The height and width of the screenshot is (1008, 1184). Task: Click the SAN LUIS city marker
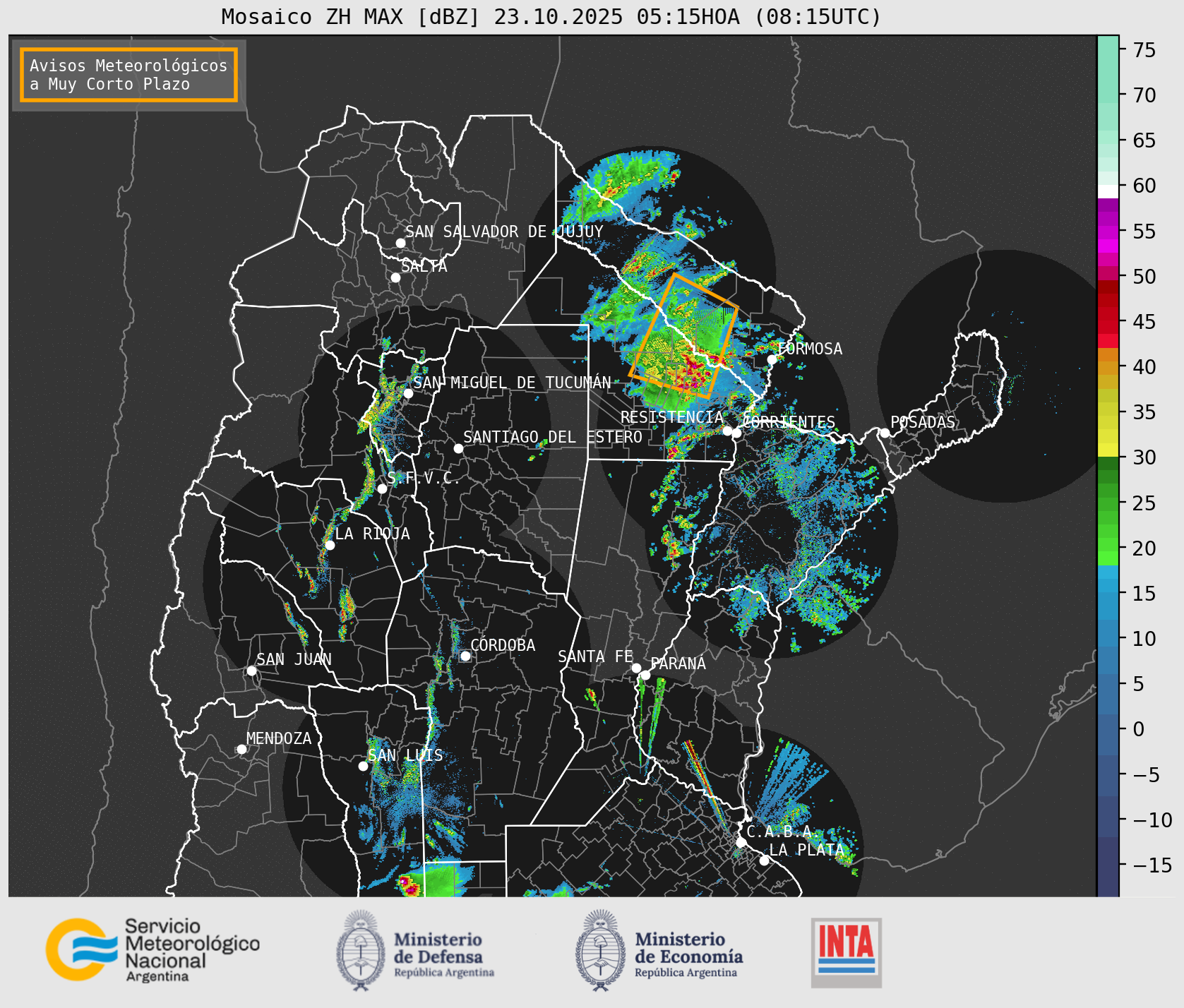click(x=363, y=766)
